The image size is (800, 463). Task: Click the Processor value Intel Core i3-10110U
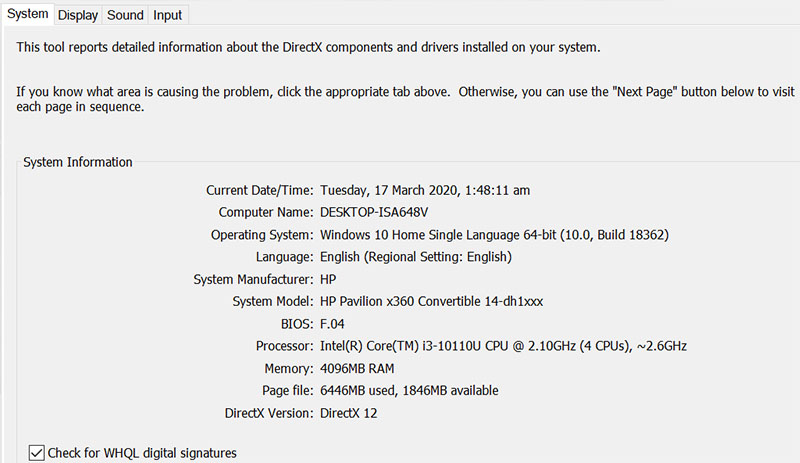click(x=503, y=346)
